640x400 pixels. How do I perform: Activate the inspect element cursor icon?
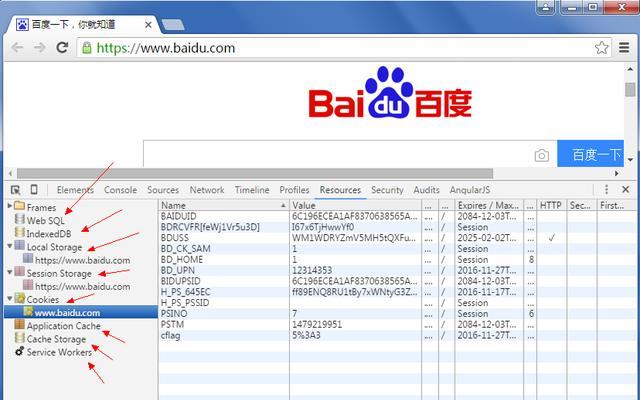pyautogui.click(x=16, y=190)
